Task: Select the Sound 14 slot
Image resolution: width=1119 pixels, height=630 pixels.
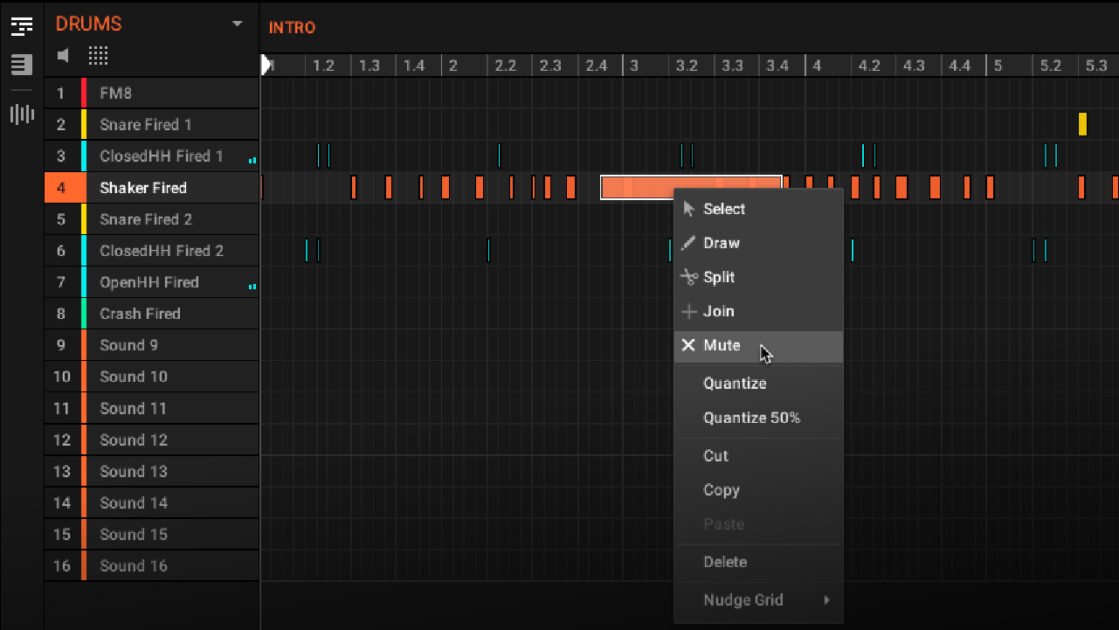Action: pos(151,503)
